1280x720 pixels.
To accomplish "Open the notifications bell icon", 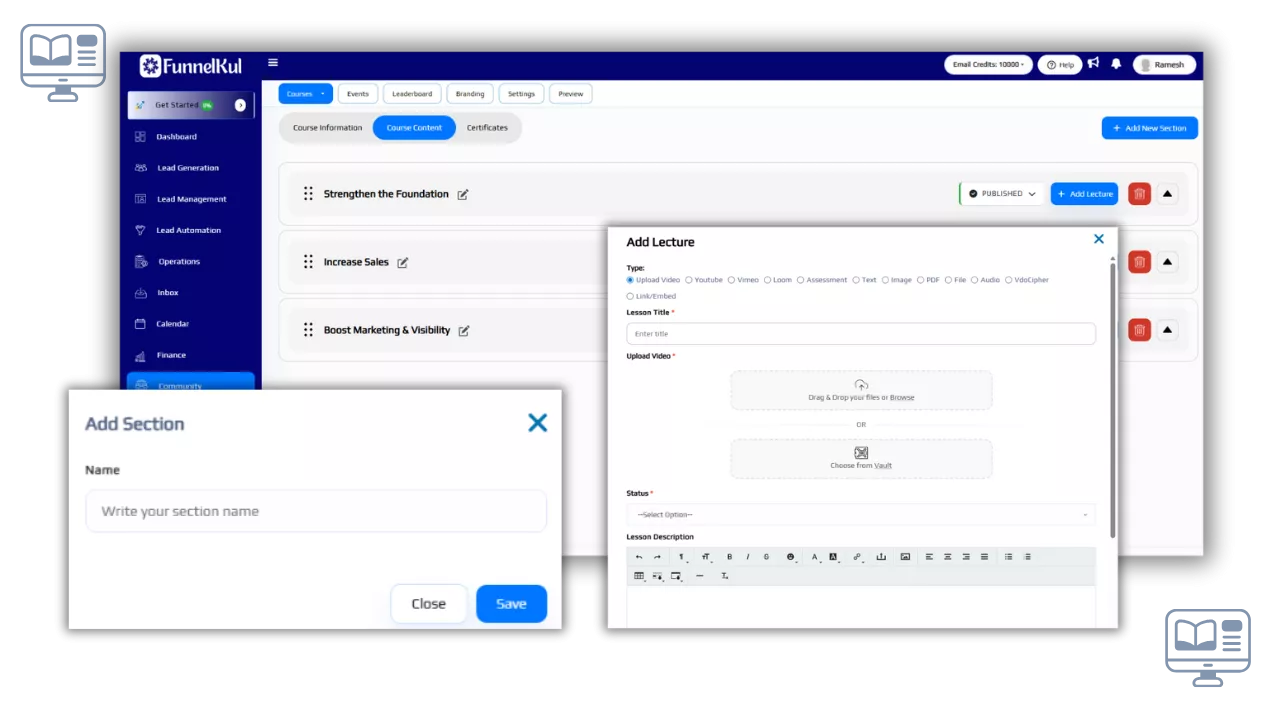I will click(x=1116, y=64).
